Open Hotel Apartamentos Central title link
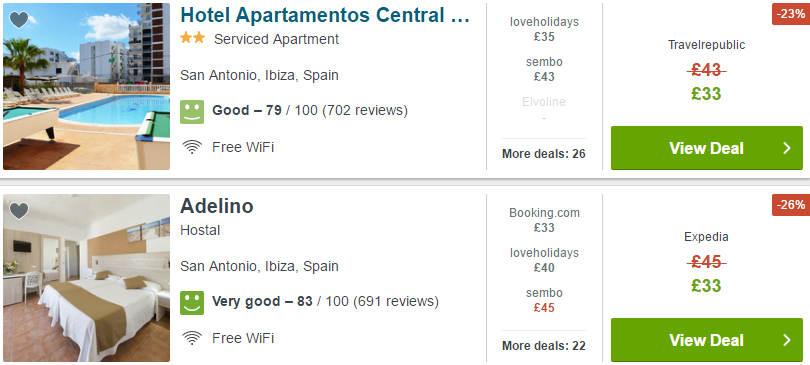This screenshot has height=365, width=810. pyautogui.click(x=325, y=15)
